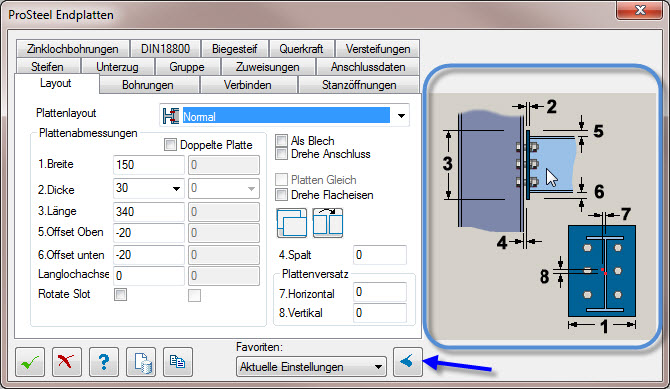
Task: Click the overlapping plates icon
Action: [292, 223]
